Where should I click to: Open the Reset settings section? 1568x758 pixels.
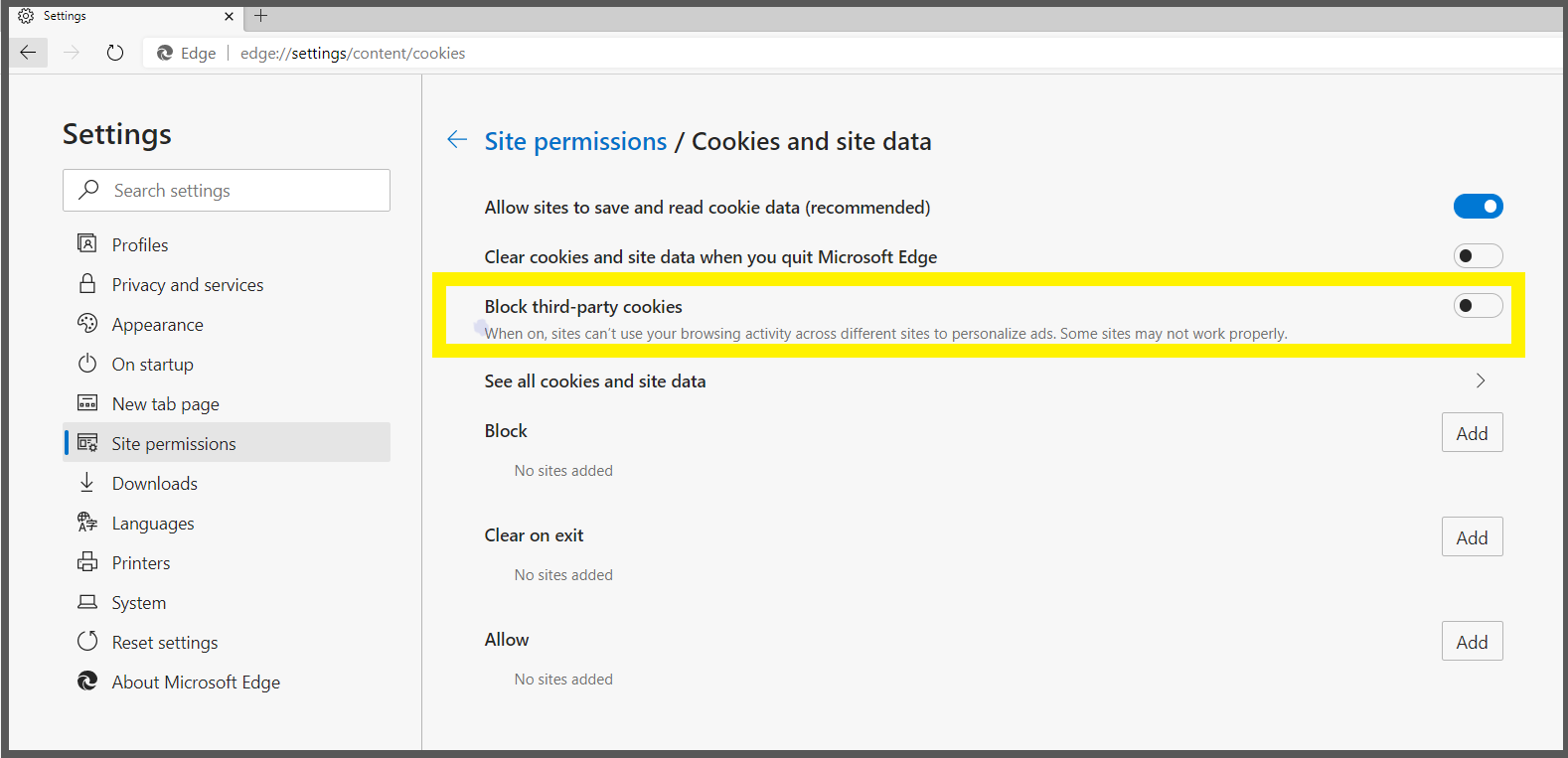click(227, 642)
